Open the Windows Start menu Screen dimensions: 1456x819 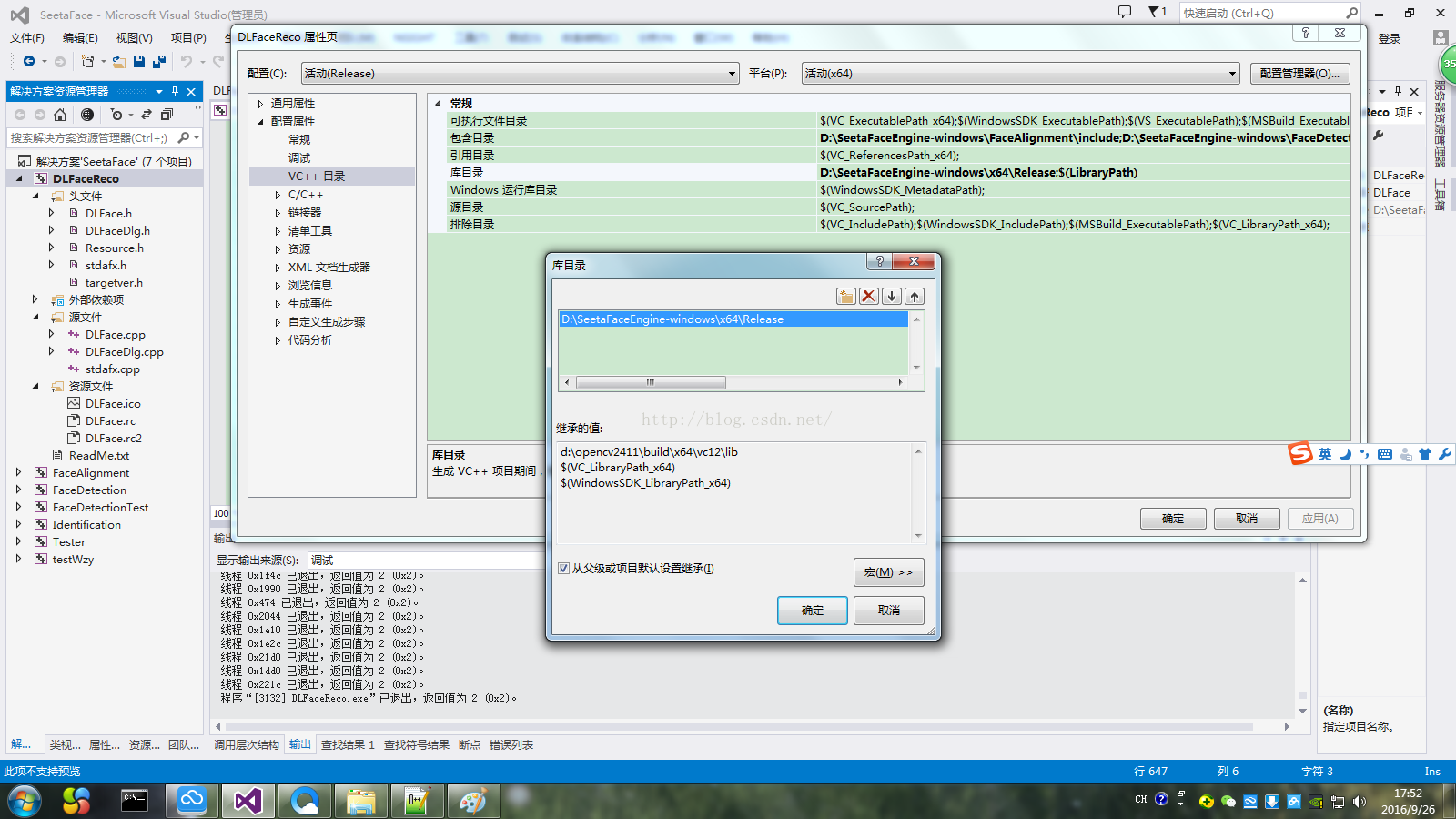click(x=25, y=801)
